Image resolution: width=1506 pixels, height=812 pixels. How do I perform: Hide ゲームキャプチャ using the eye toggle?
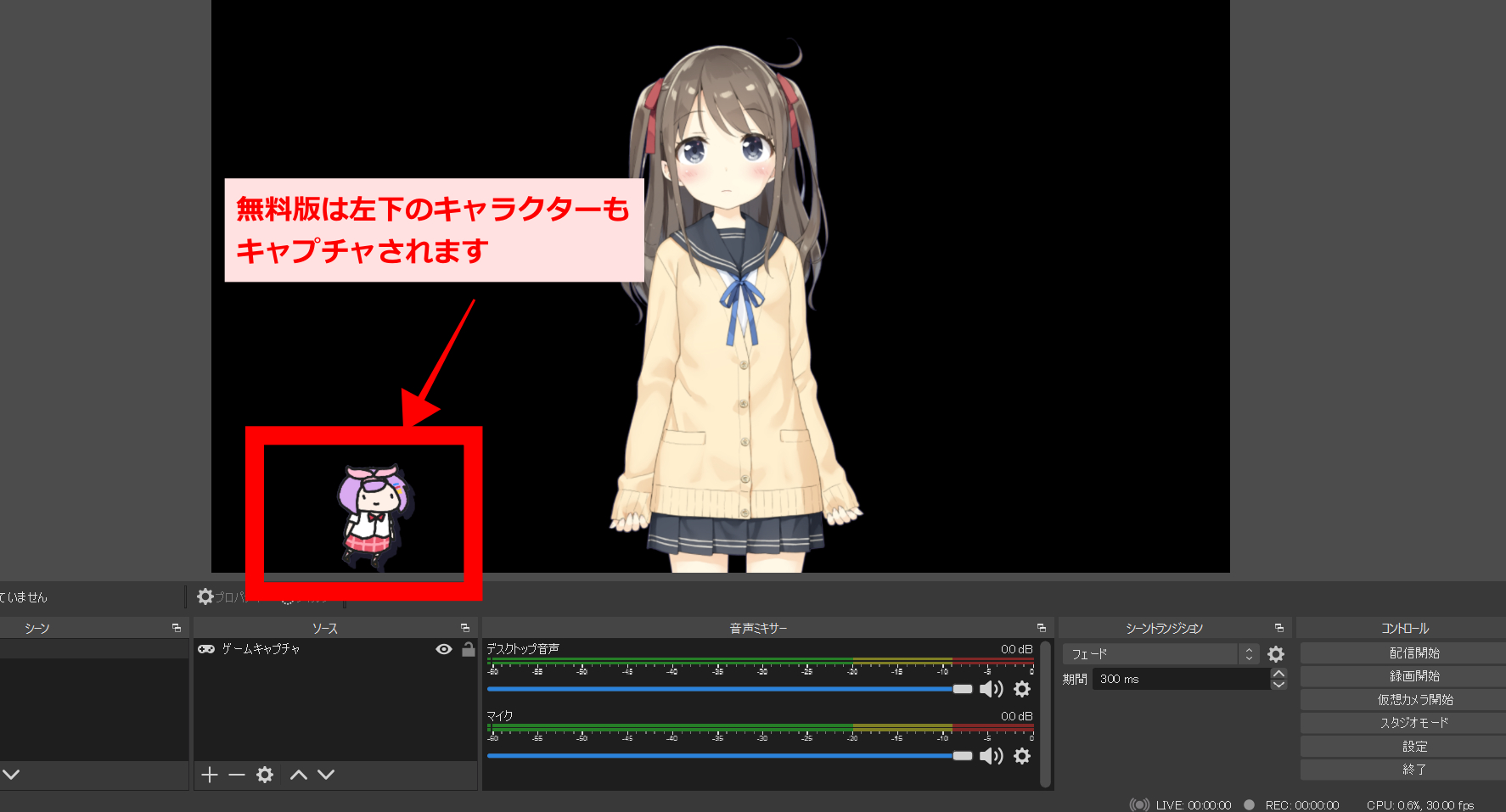pos(444,649)
